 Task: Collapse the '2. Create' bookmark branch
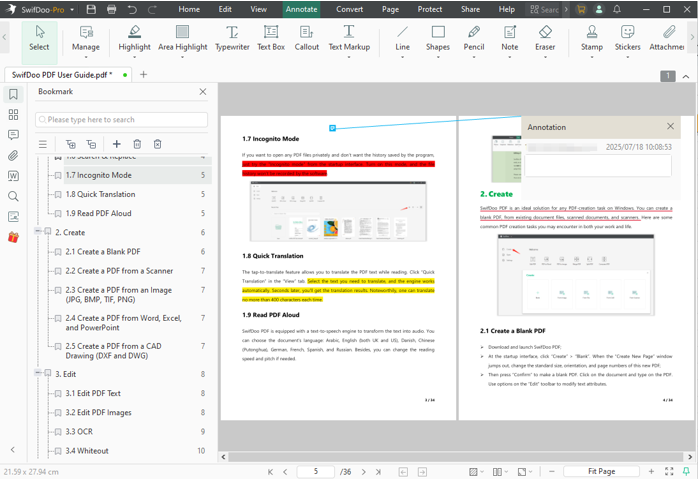coord(38,231)
